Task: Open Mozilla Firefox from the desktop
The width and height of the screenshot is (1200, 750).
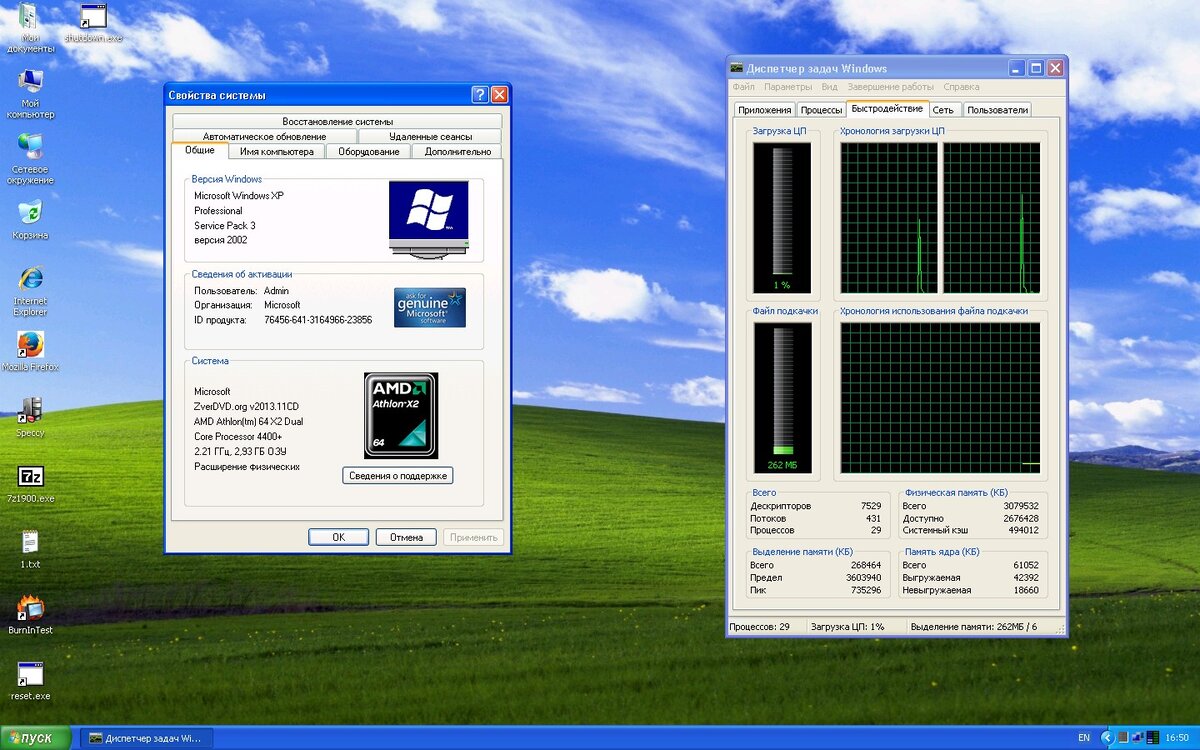Action: (x=30, y=345)
